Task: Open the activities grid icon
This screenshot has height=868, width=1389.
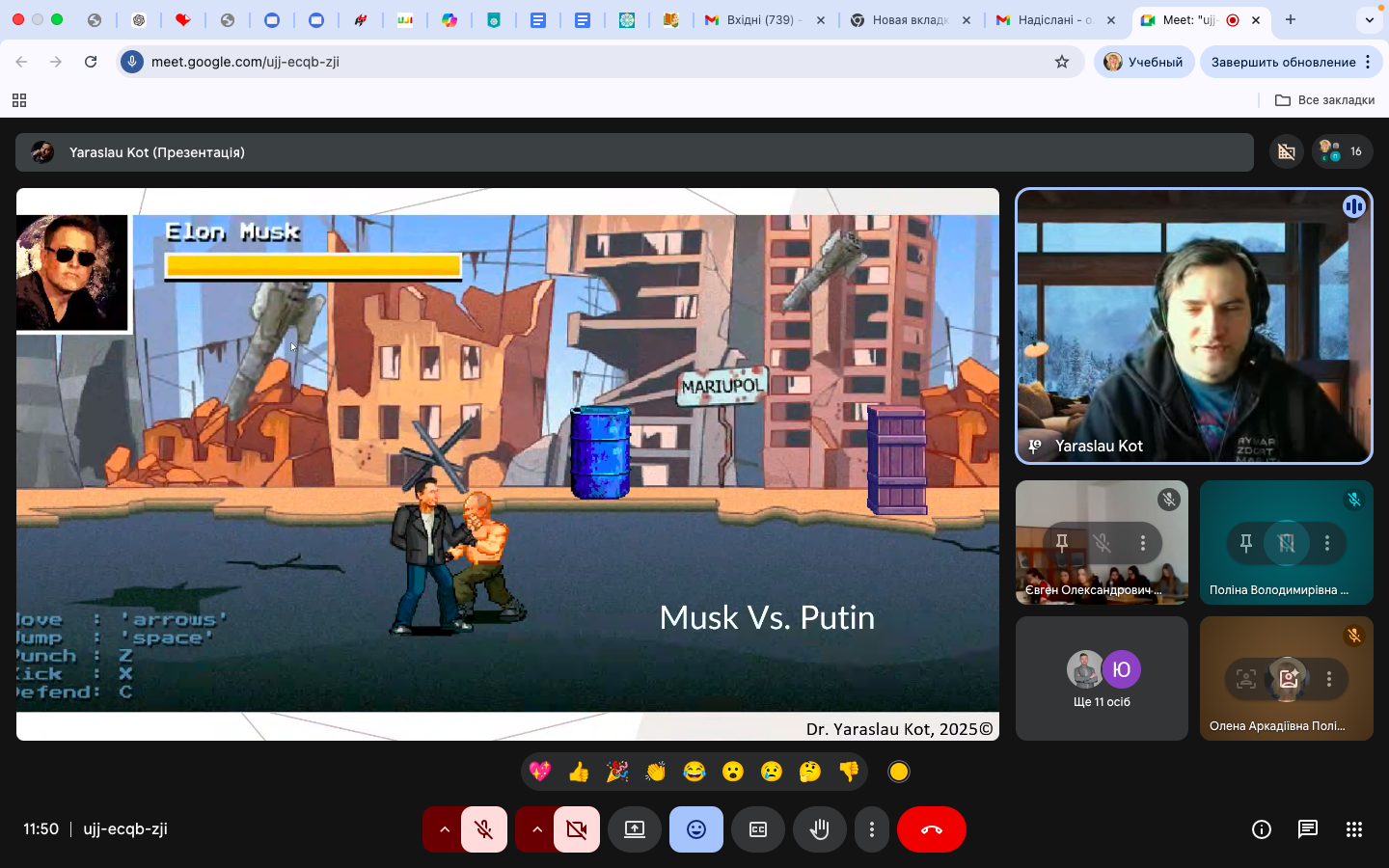Action: coord(1354,829)
